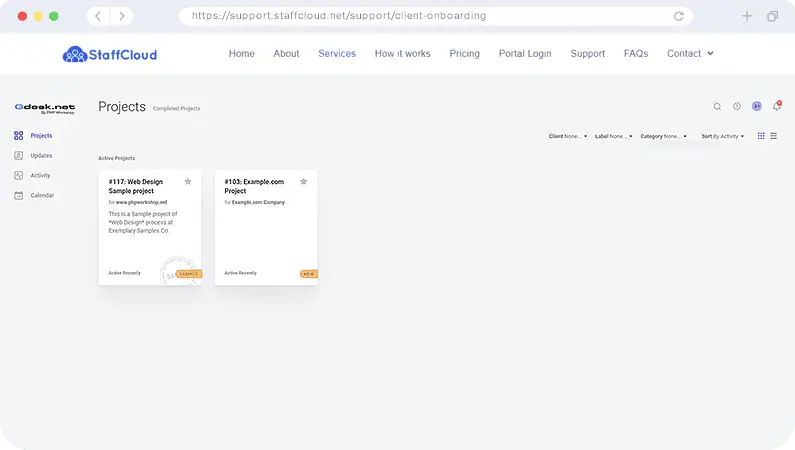Click 'Active Recently' on project #117
The height and width of the screenshot is (450, 795).
tap(125, 273)
